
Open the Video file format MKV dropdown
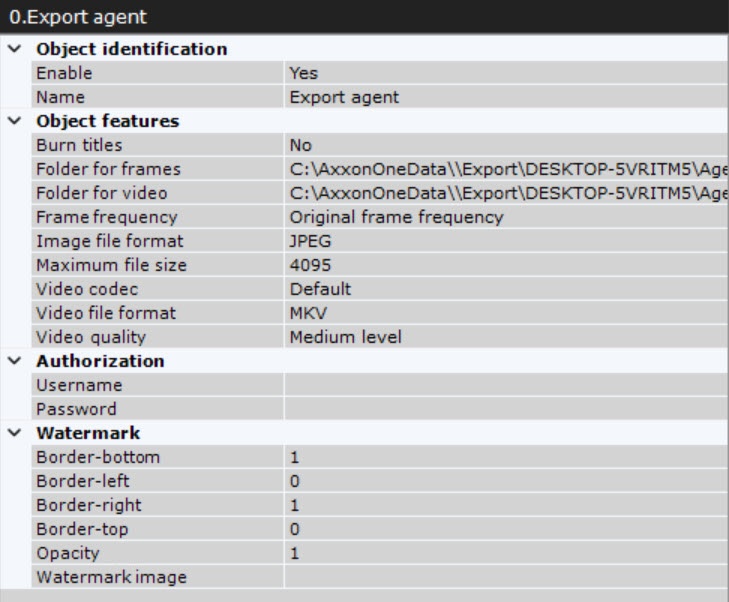[505, 313]
